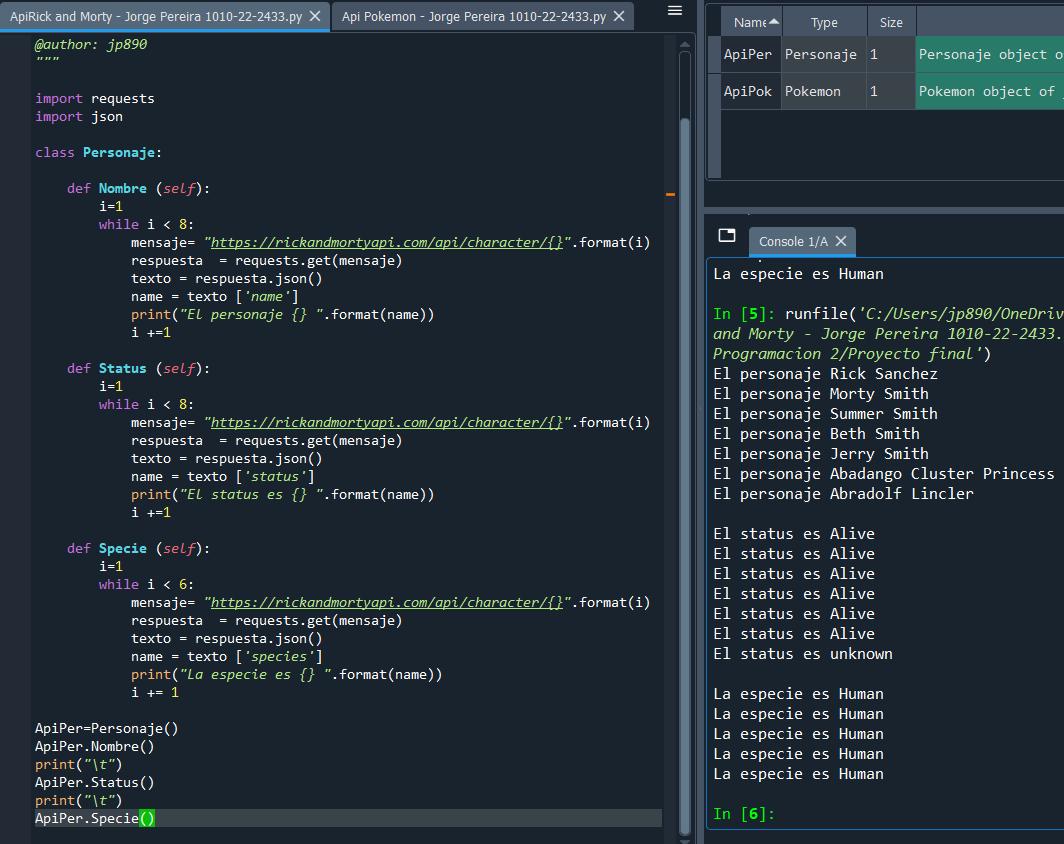Select the ApiPok variable name cell

748,91
